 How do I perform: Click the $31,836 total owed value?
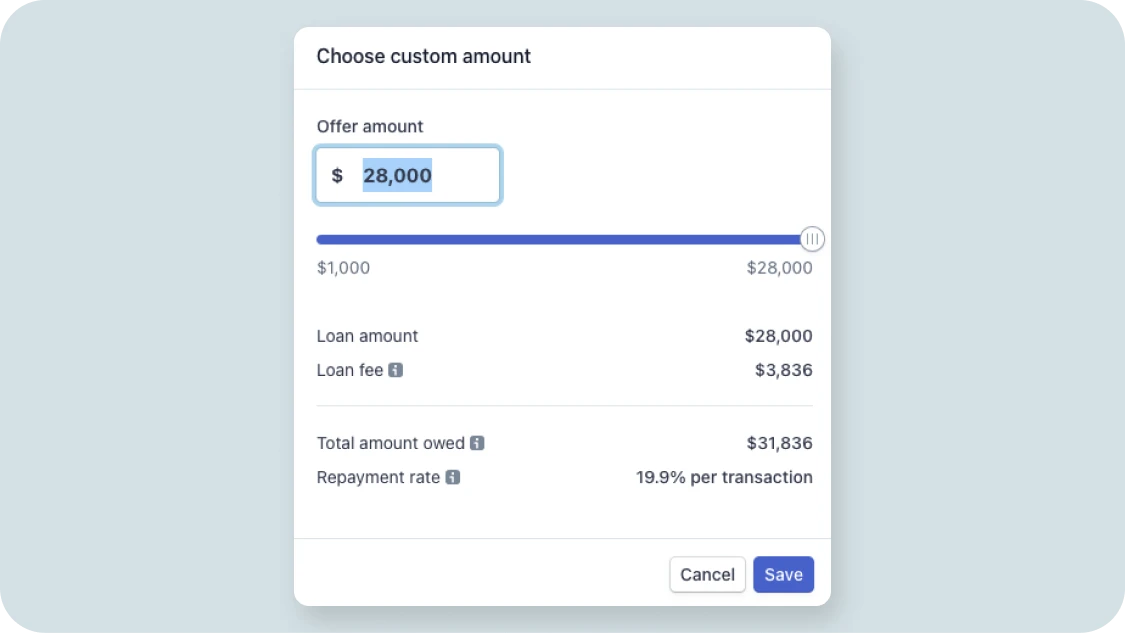tap(780, 443)
